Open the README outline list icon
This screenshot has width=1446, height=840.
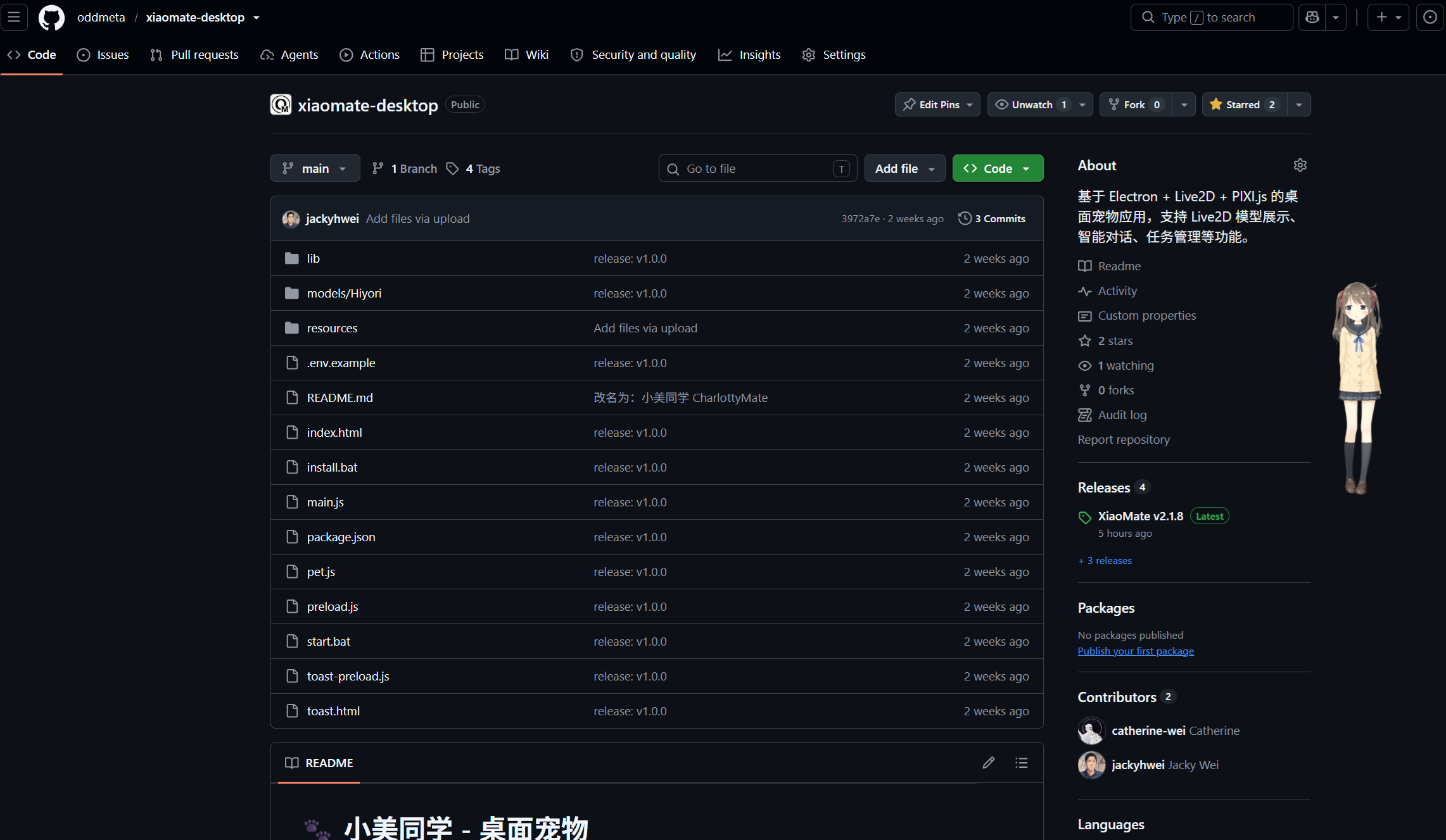click(x=1021, y=763)
